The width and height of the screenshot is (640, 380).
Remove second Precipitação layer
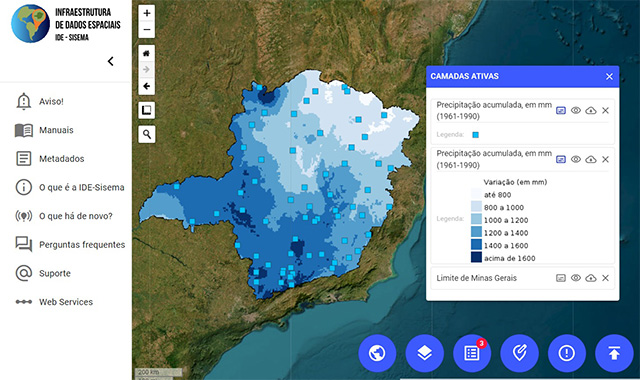click(605, 159)
